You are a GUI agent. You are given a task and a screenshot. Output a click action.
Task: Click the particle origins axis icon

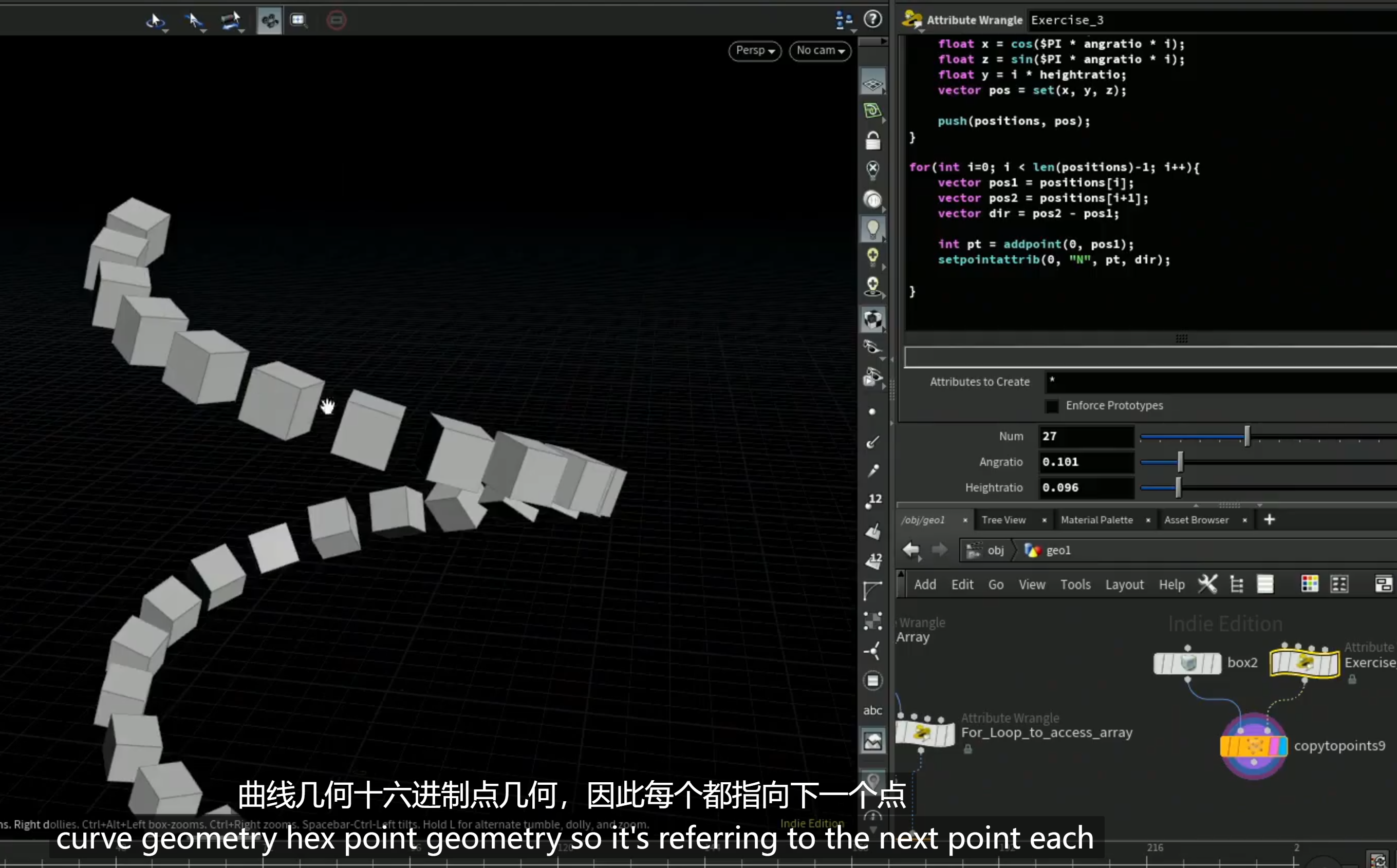(x=873, y=651)
